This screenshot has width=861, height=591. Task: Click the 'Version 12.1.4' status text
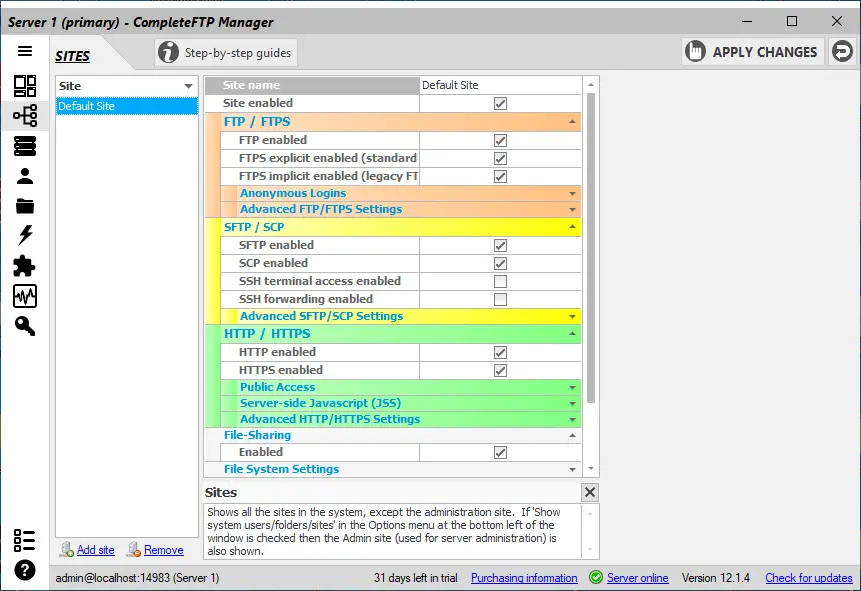pos(715,578)
